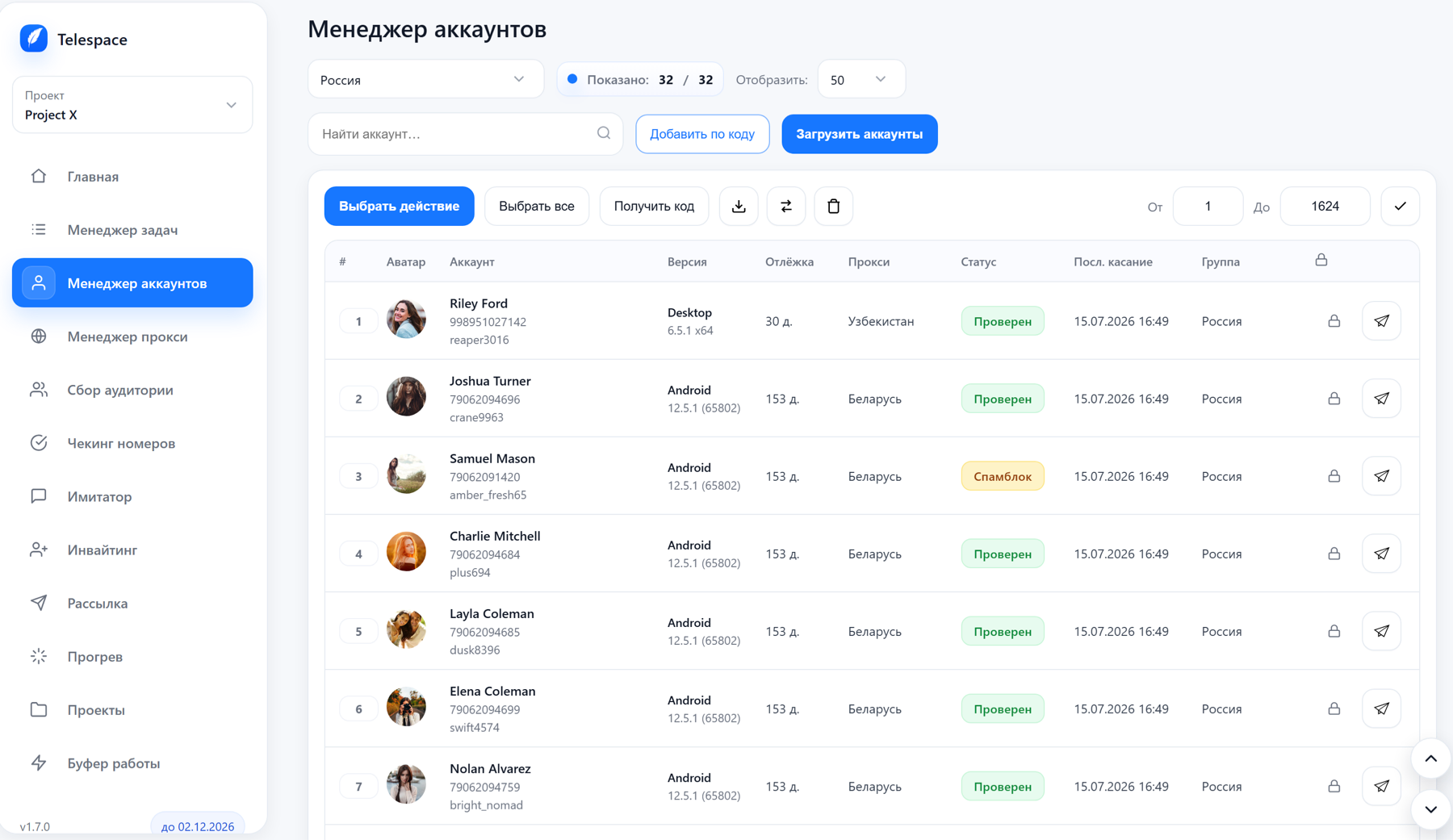1453x840 pixels.
Task: Click the search magnifier icon
Action: pos(604,133)
